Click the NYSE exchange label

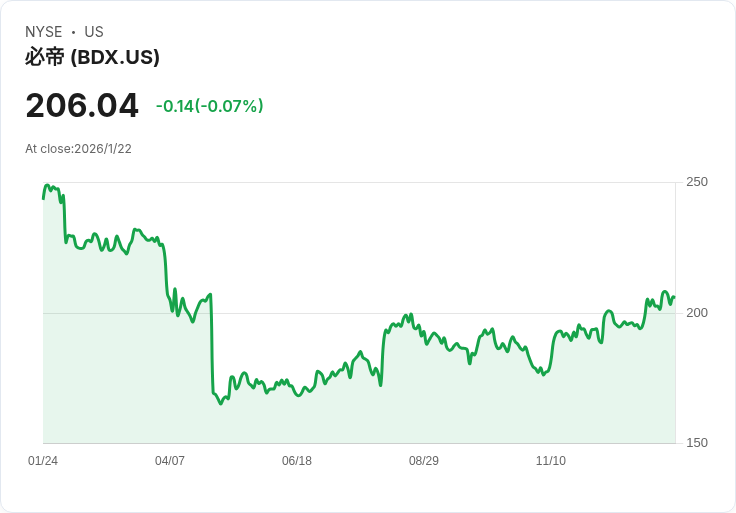click(x=44, y=32)
